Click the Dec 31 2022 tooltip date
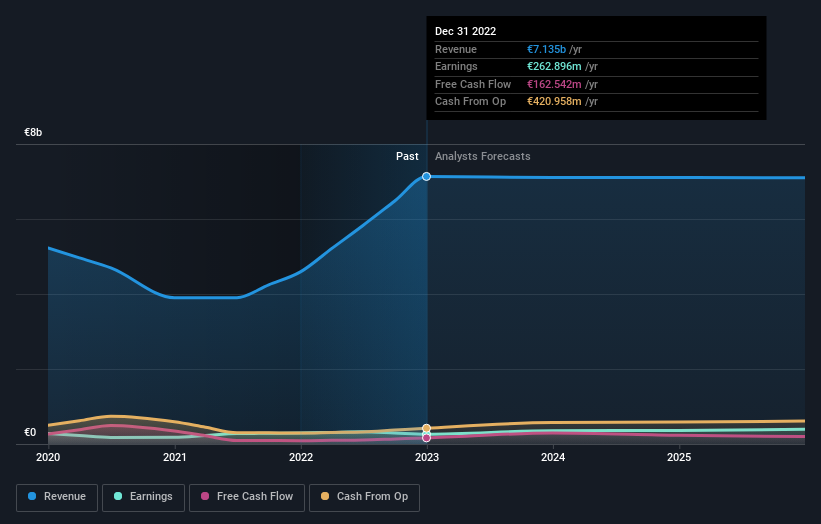821x524 pixels. 465,31
